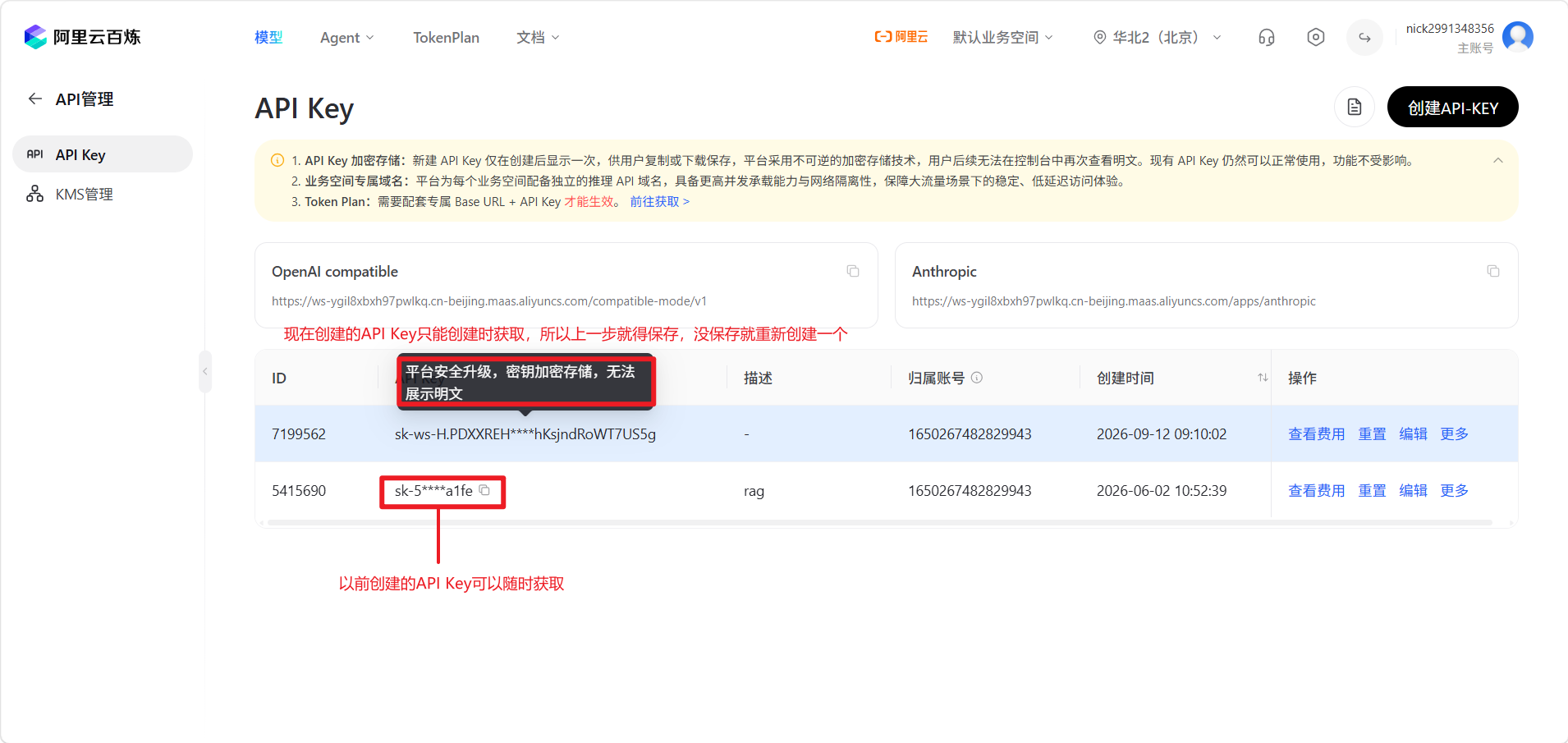
Task: Follow the 前往获取 link
Action: coord(659,202)
